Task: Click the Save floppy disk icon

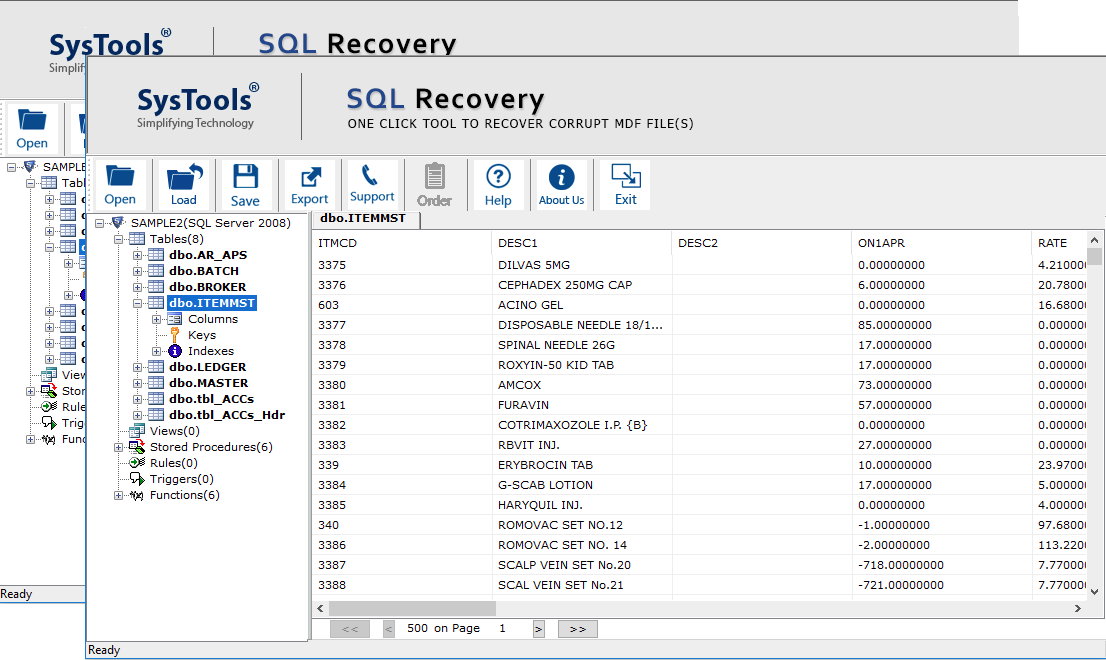Action: click(245, 176)
